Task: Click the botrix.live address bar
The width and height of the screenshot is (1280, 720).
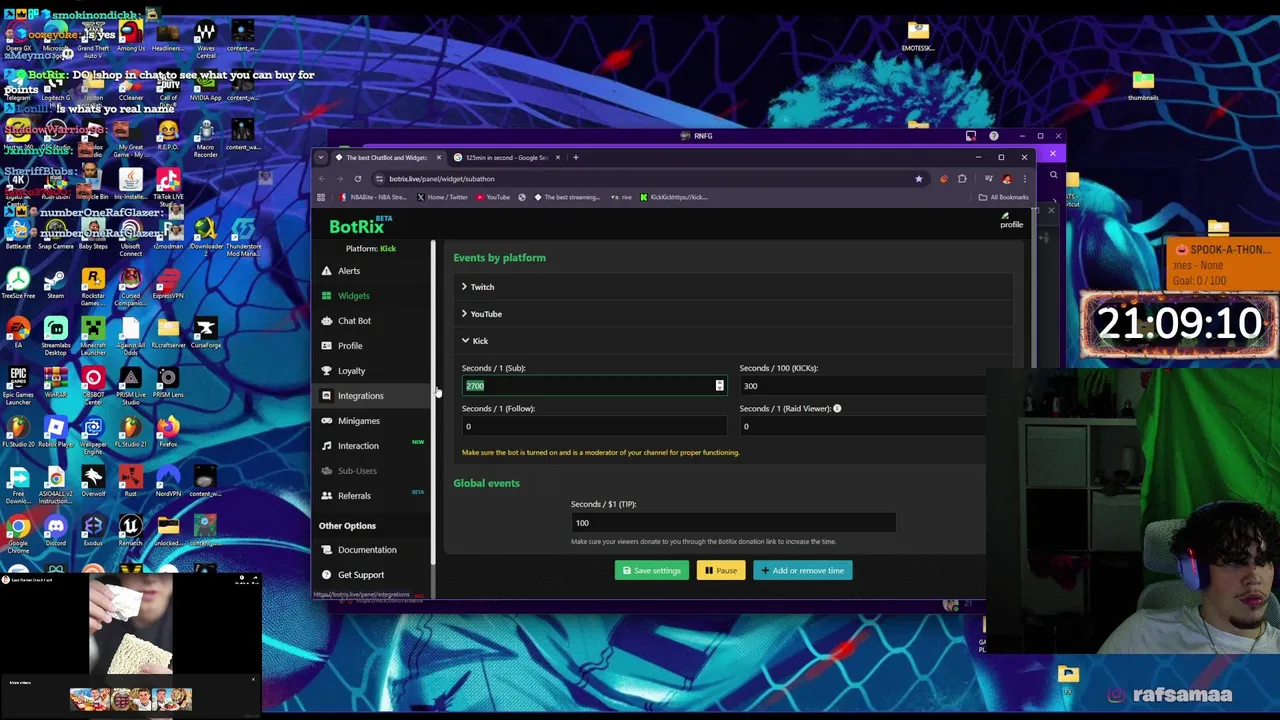Action: click(640, 179)
